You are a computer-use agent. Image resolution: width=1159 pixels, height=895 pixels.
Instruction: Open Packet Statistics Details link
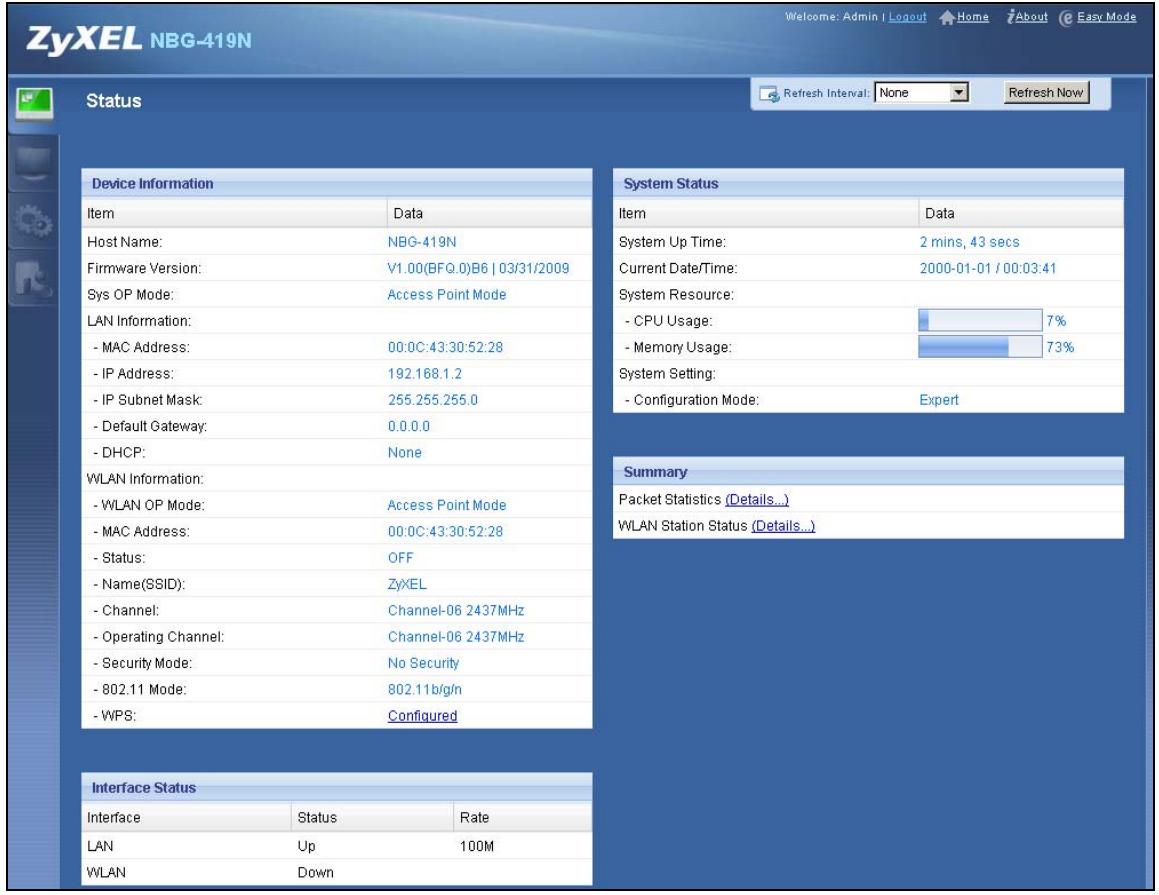pyautogui.click(x=757, y=500)
